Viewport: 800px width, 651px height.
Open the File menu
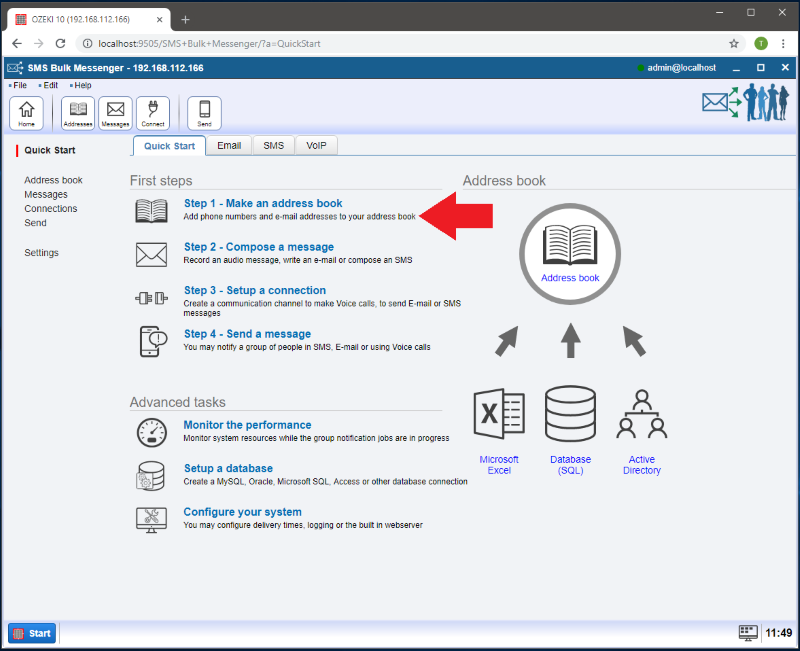(20, 86)
